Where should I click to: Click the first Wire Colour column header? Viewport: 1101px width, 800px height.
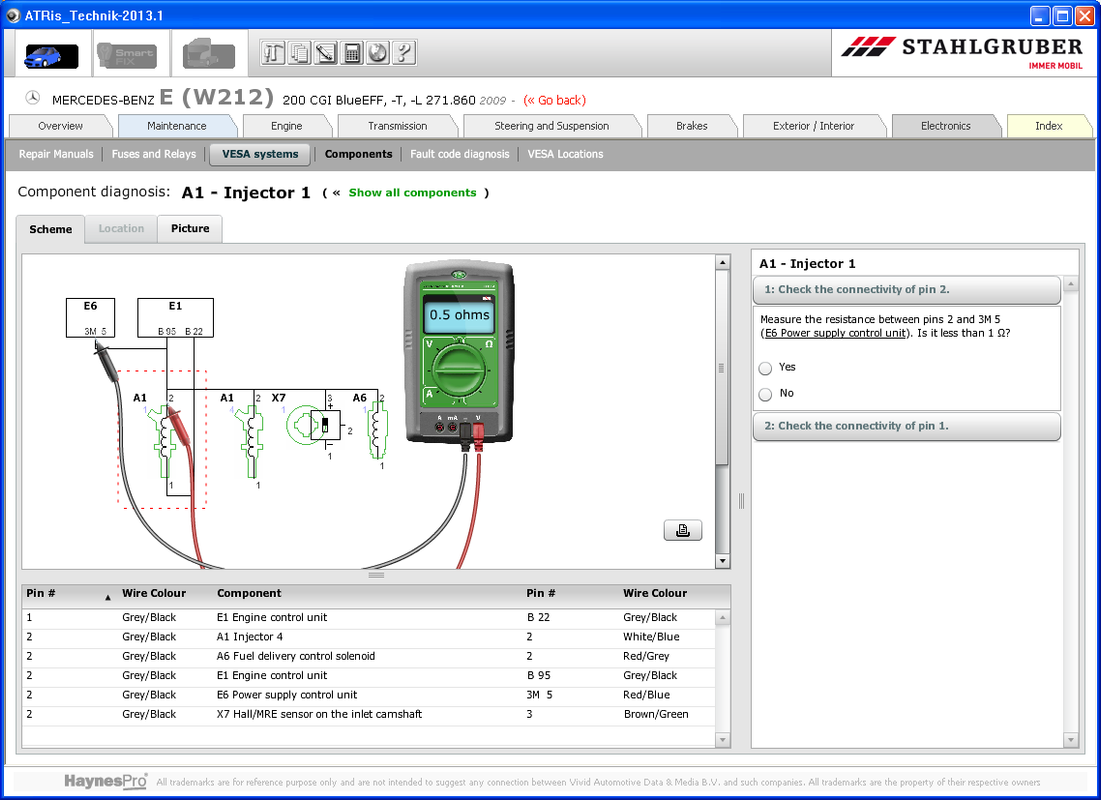click(x=154, y=594)
